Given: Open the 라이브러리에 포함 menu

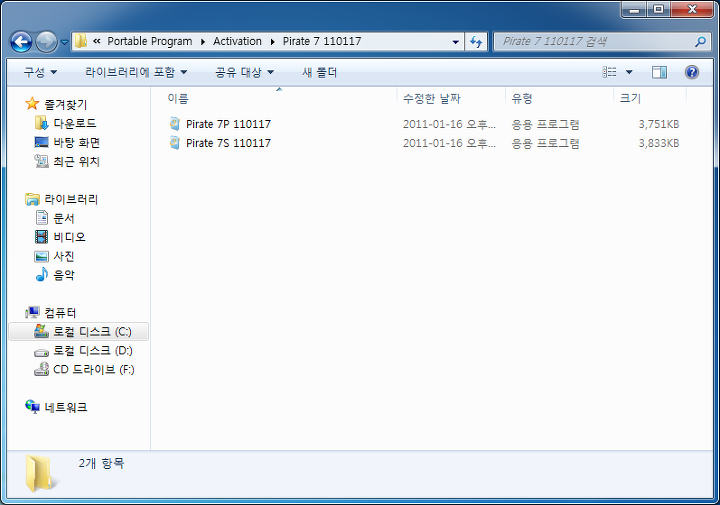Looking at the screenshot, I should click(x=136, y=72).
